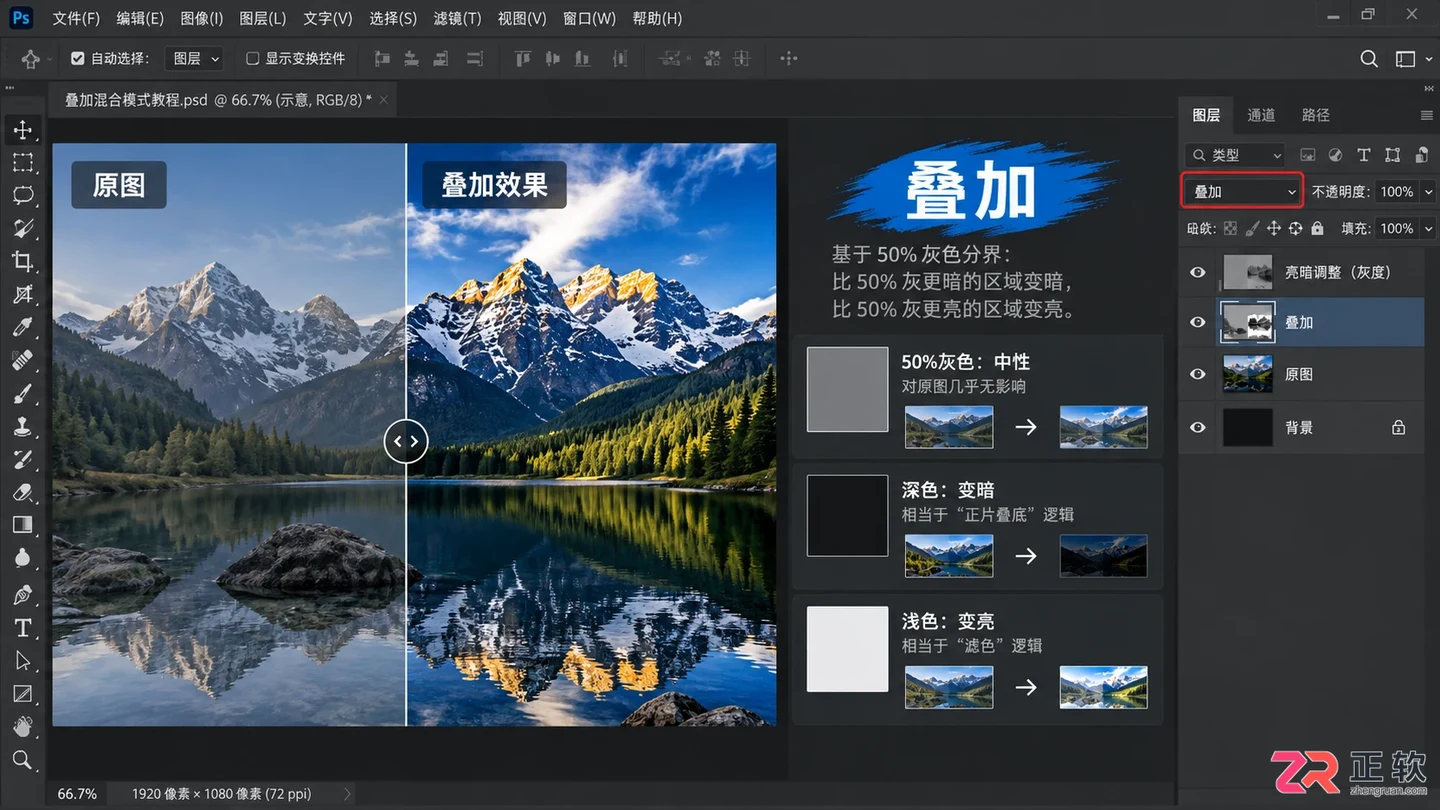Select the Move tool in toolbar

22,130
